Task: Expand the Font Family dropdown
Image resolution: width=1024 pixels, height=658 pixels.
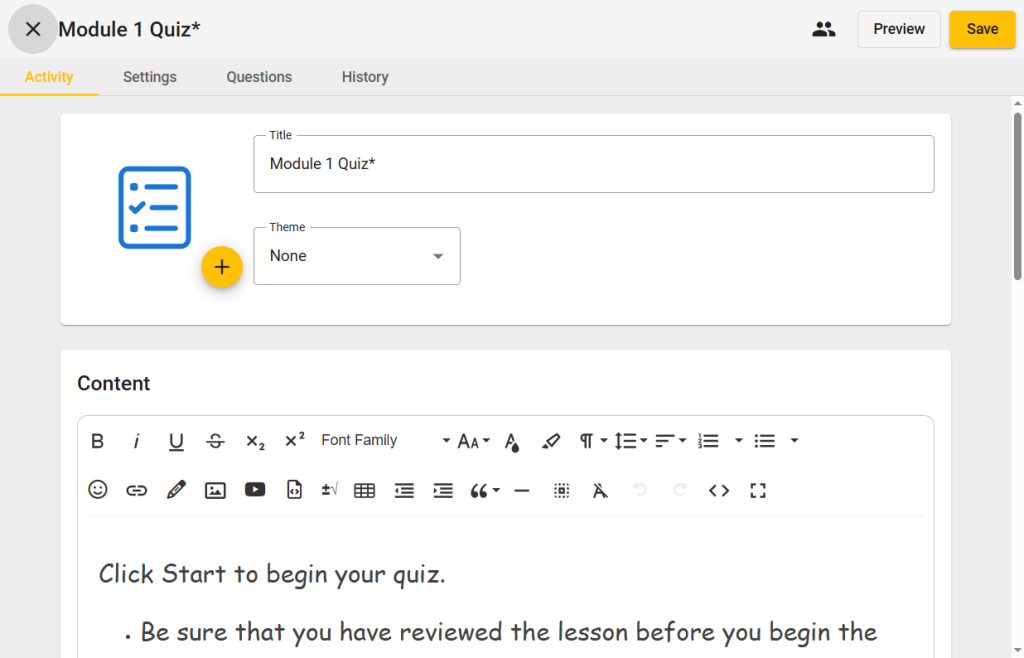Action: coord(385,441)
